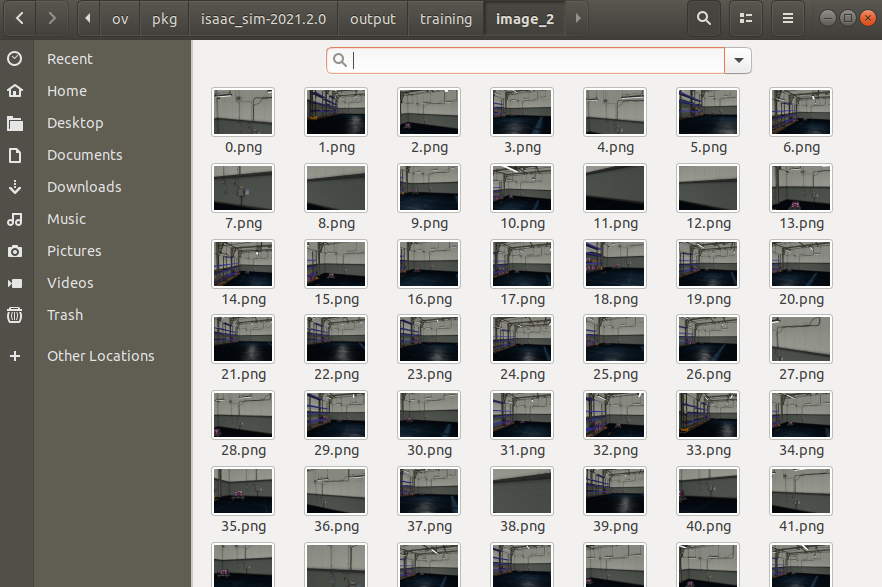Focus the search text field
This screenshot has height=587, width=882.
pos(525,60)
